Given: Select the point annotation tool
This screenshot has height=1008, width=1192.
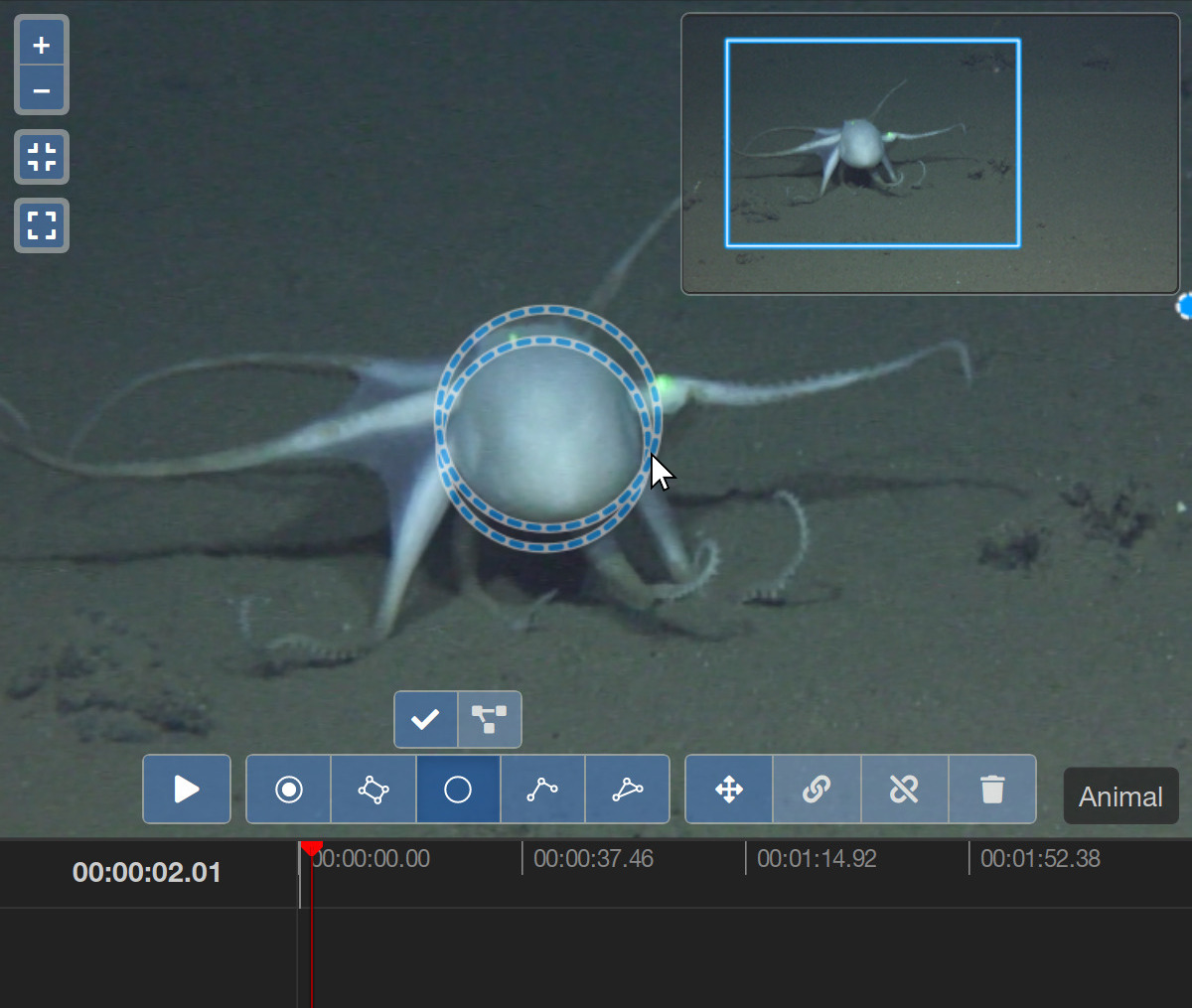Looking at the screenshot, I should pos(289,790).
